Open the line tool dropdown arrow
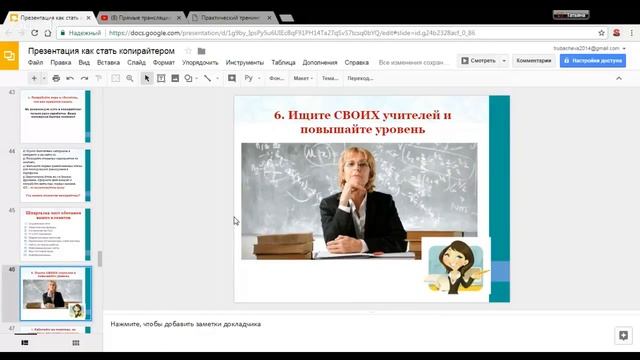Viewport: 640px width, 360px height. (218, 78)
